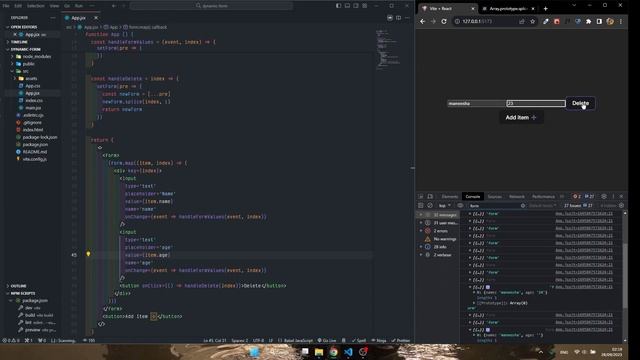Open the eyedropper extension in Chrome toolbar

(x=546, y=21)
